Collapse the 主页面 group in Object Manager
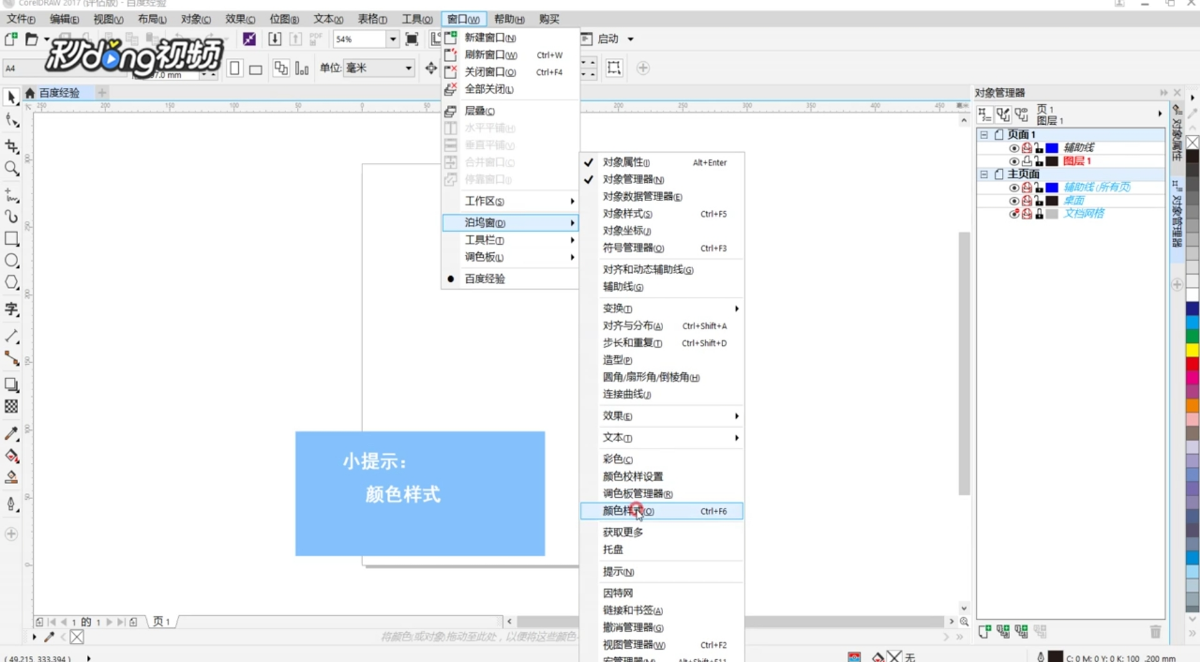The height and width of the screenshot is (662, 1200). click(x=983, y=173)
